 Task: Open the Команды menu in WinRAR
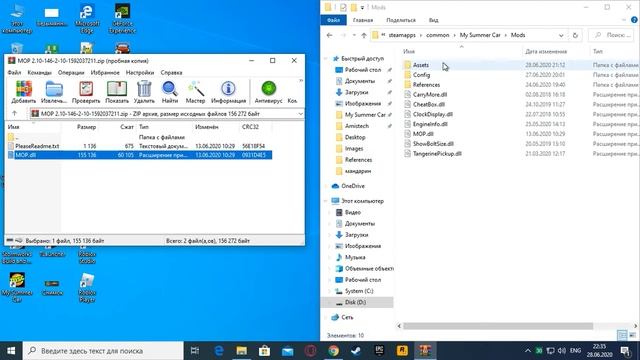39,72
